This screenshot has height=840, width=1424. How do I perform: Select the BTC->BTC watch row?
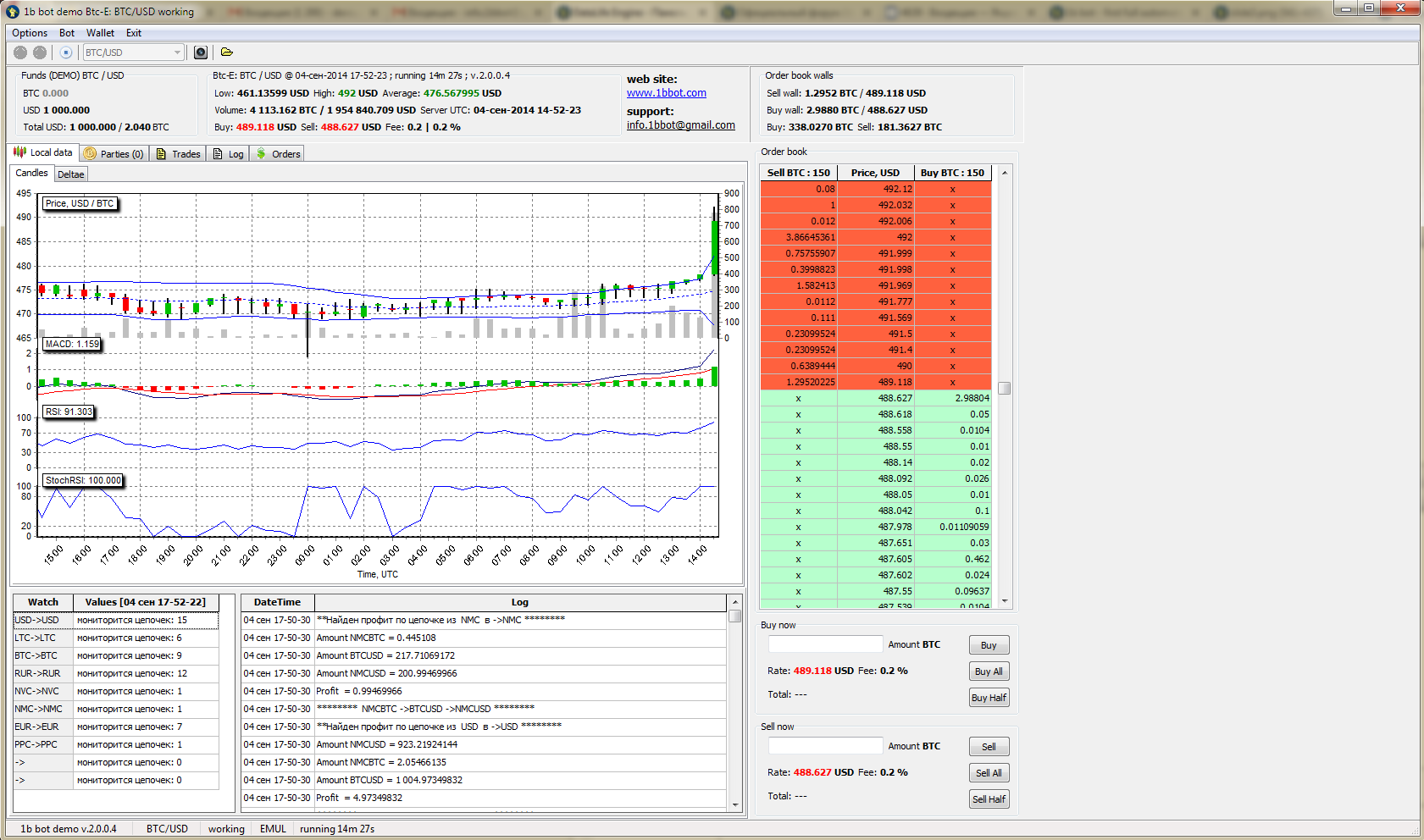pyautogui.click(x=116, y=655)
